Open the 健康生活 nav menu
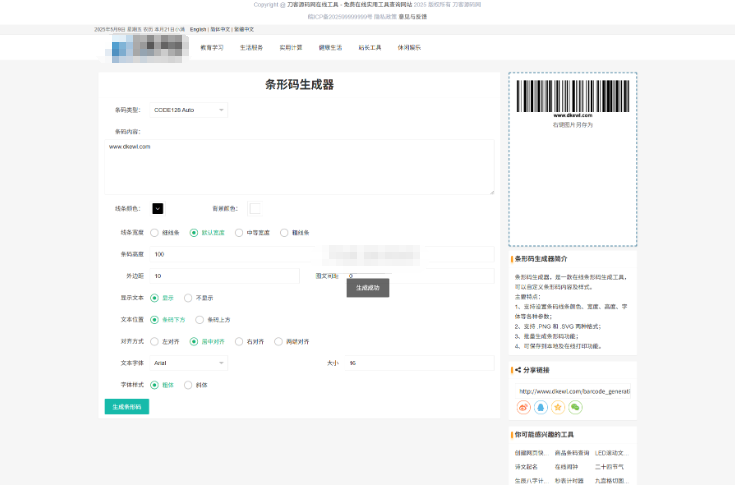Screen dimensions: 735x501 [330, 47]
